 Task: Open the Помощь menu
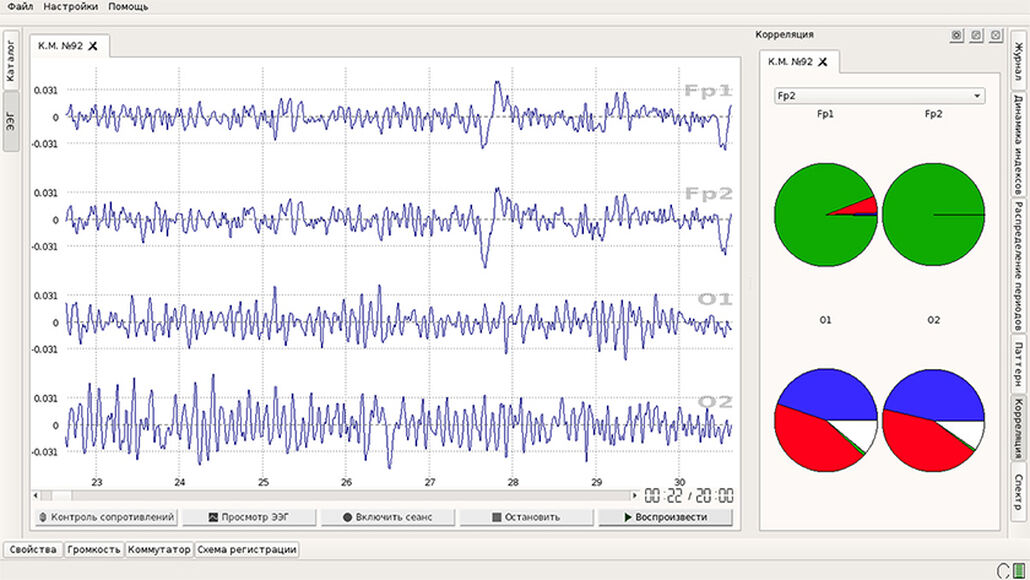pyautogui.click(x=128, y=7)
